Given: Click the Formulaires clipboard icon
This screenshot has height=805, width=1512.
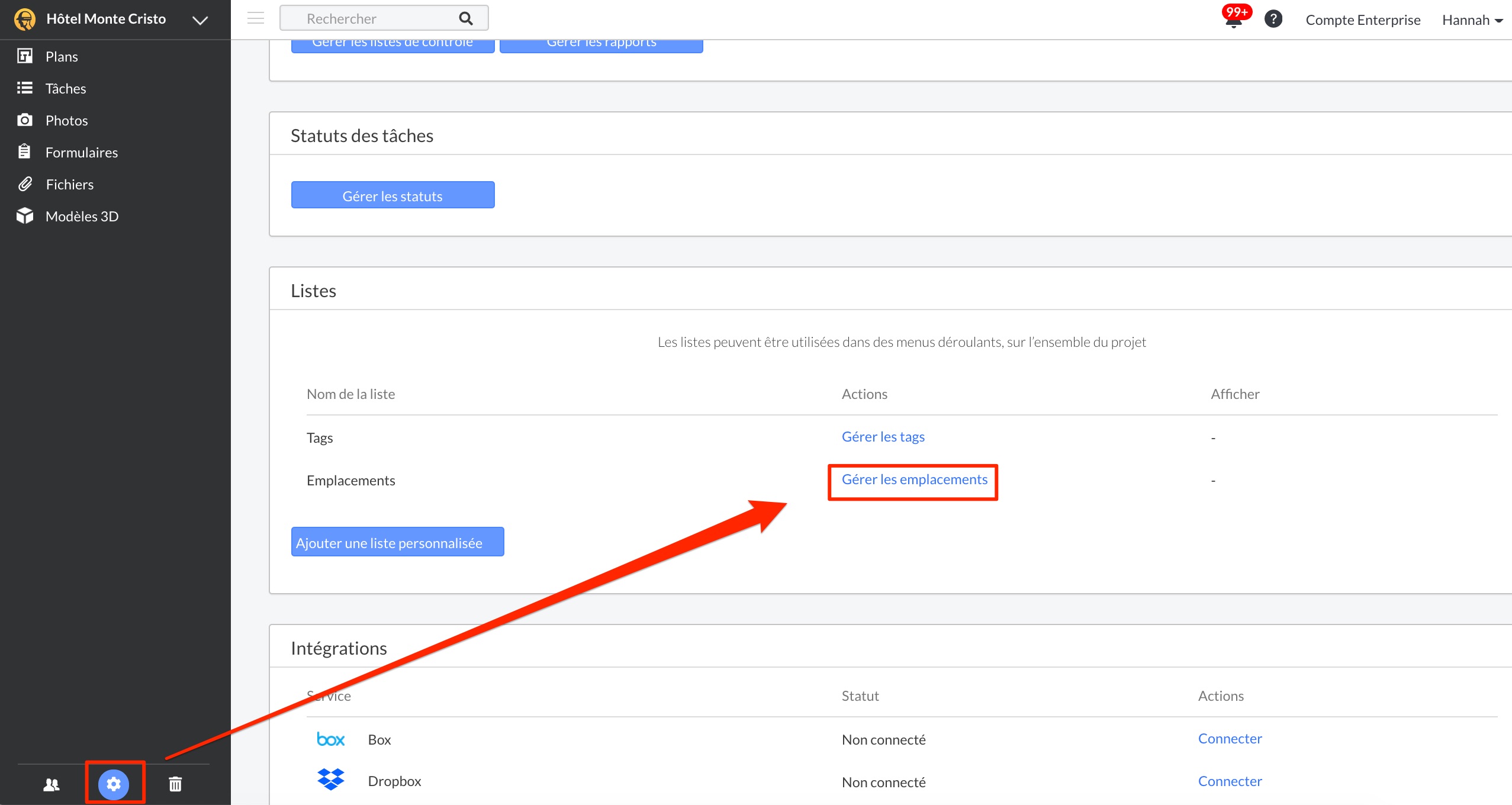Looking at the screenshot, I should pos(24,152).
